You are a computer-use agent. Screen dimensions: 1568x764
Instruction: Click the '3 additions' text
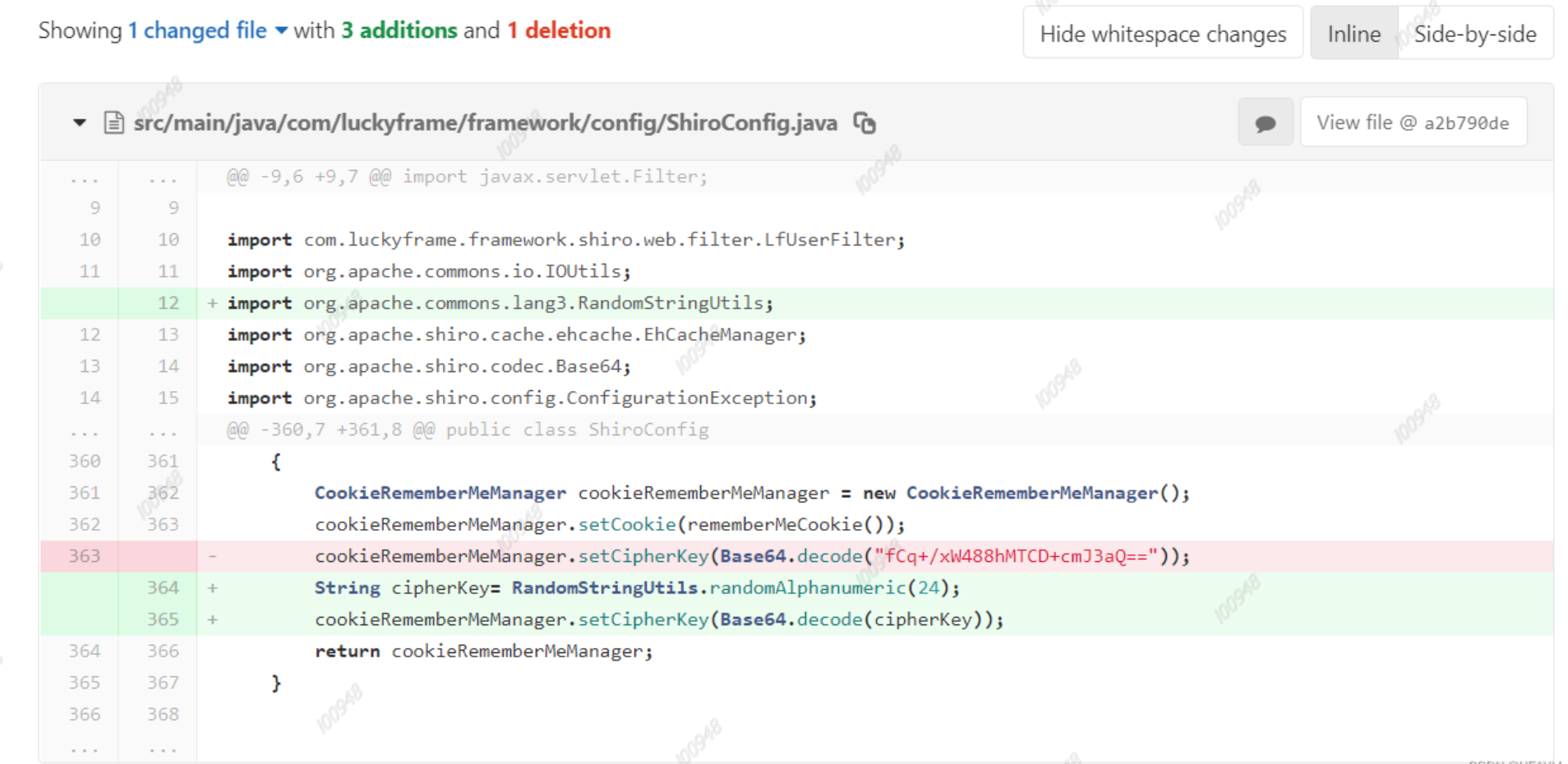tap(399, 30)
